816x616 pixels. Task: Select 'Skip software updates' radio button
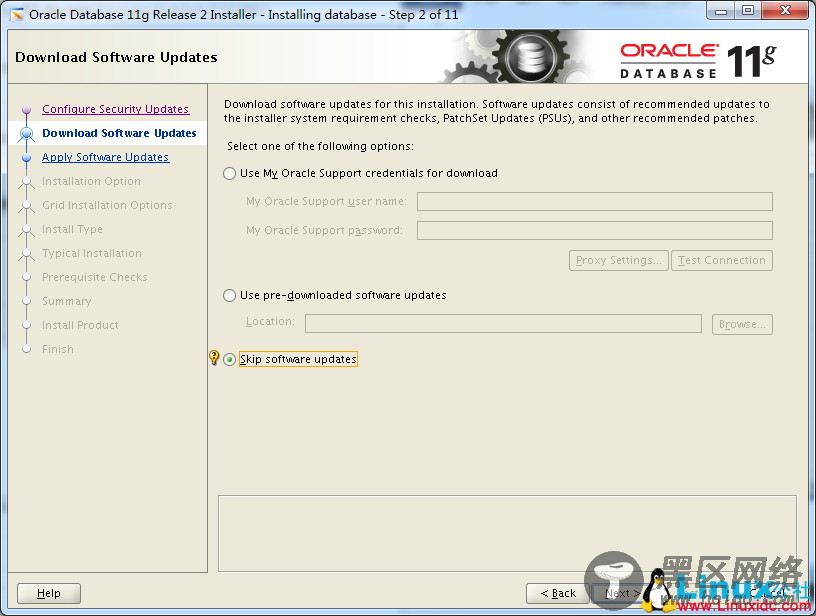pyautogui.click(x=230, y=360)
